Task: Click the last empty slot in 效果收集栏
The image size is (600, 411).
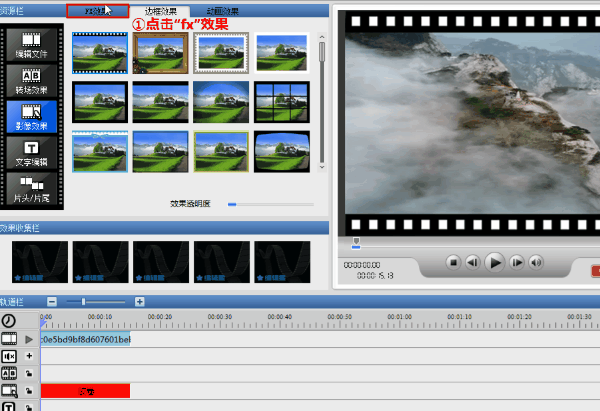Action: click(x=282, y=262)
